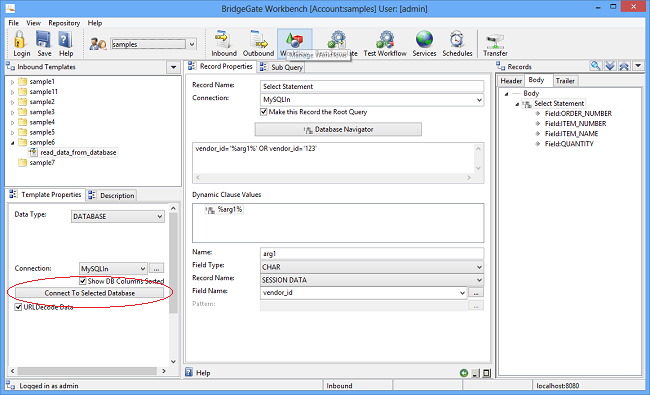650x395 pixels.
Task: Toggle Make this Record the Root Query
Action: [263, 112]
